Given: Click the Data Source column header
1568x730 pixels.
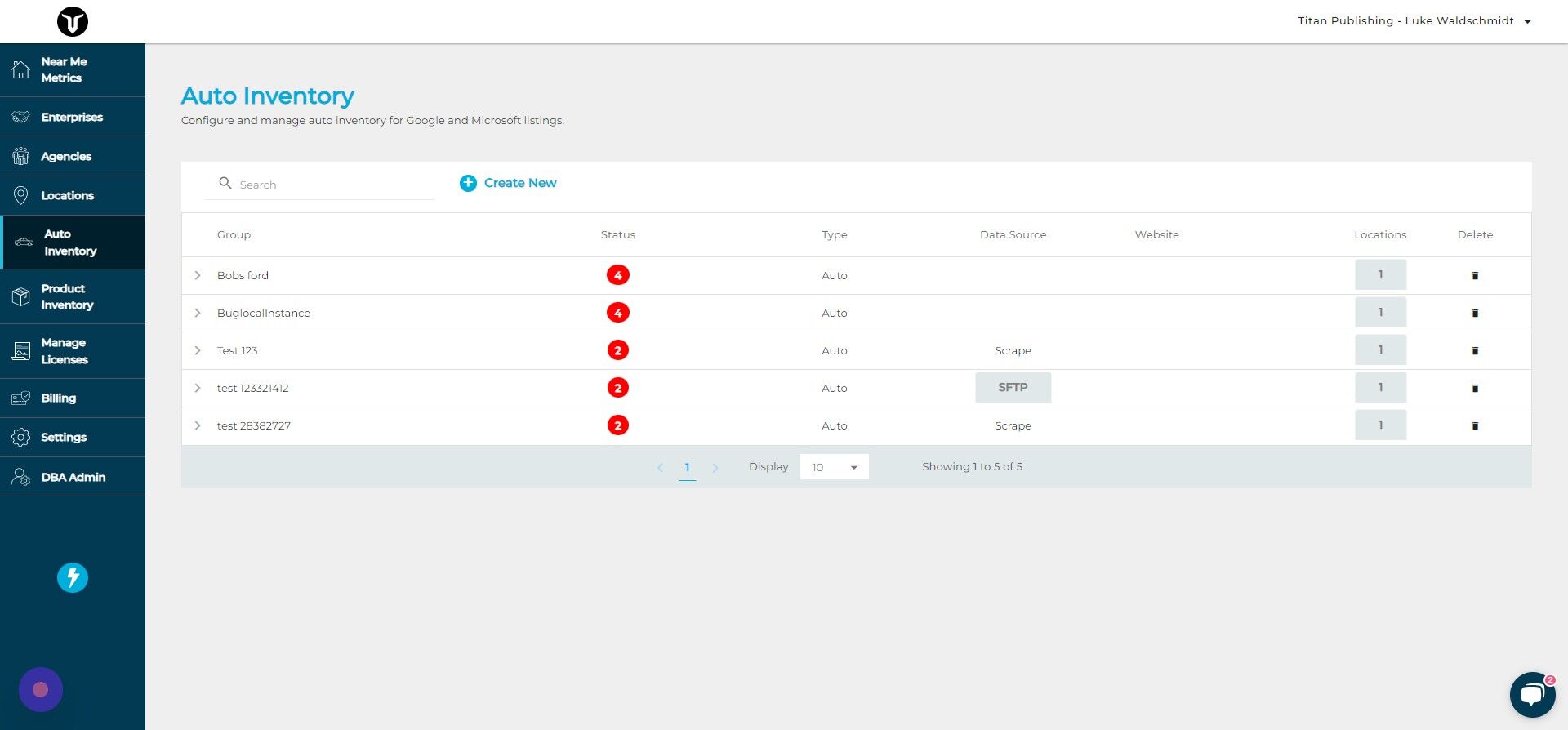Looking at the screenshot, I should pos(1013,234).
